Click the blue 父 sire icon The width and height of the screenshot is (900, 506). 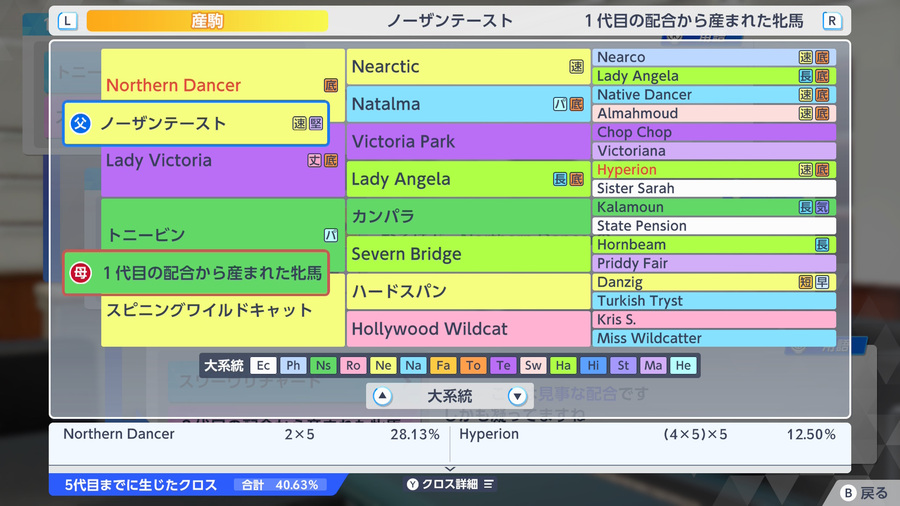pyautogui.click(x=81, y=123)
